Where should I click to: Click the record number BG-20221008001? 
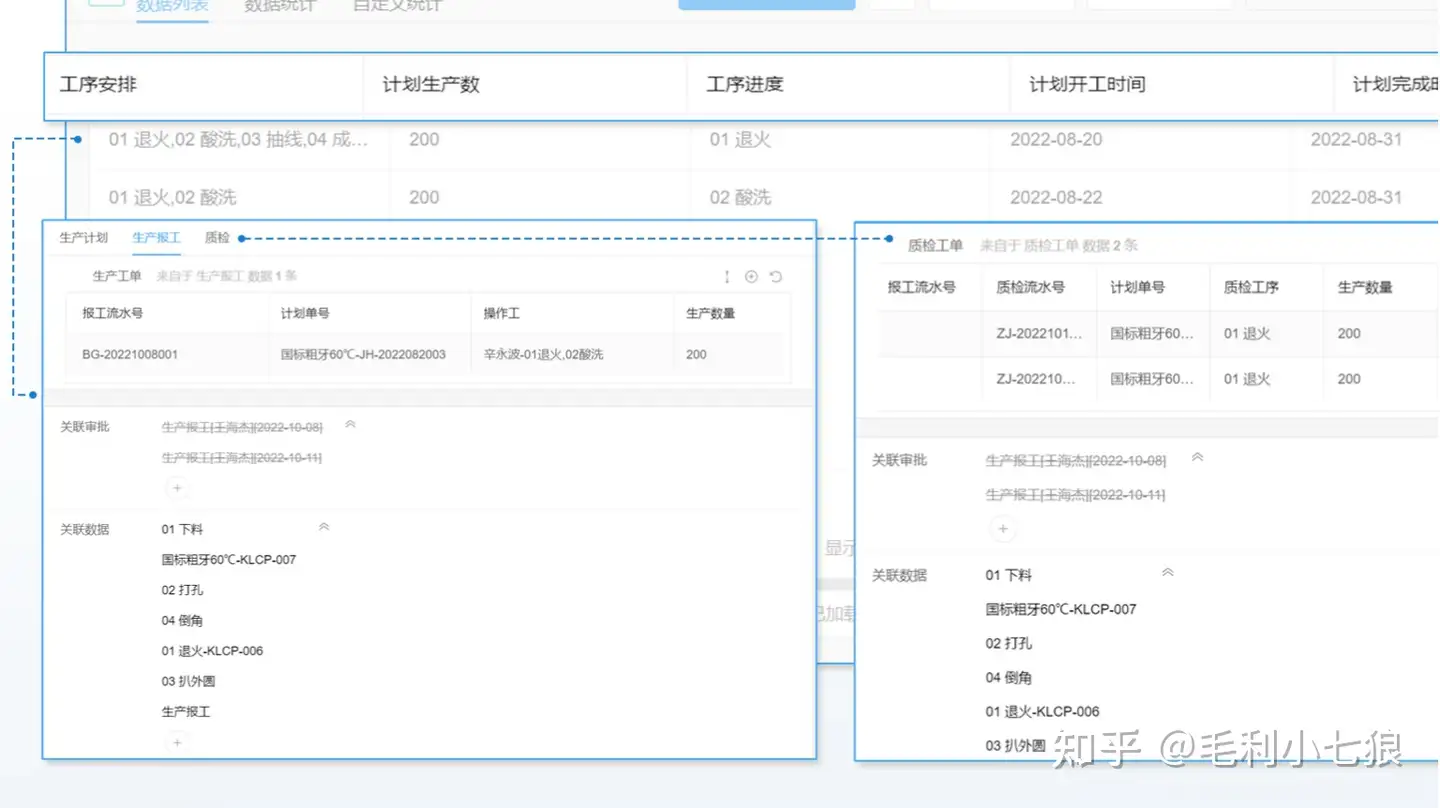tap(130, 354)
